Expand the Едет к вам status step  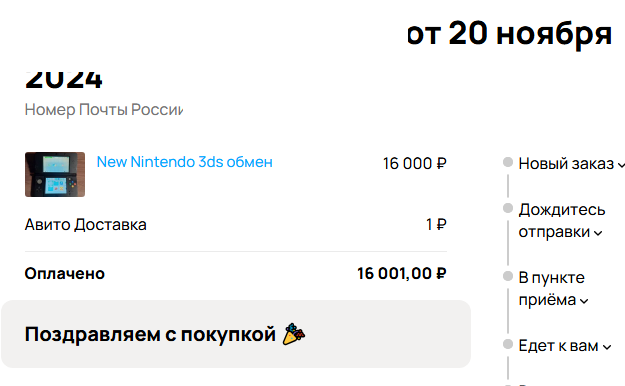(565, 346)
